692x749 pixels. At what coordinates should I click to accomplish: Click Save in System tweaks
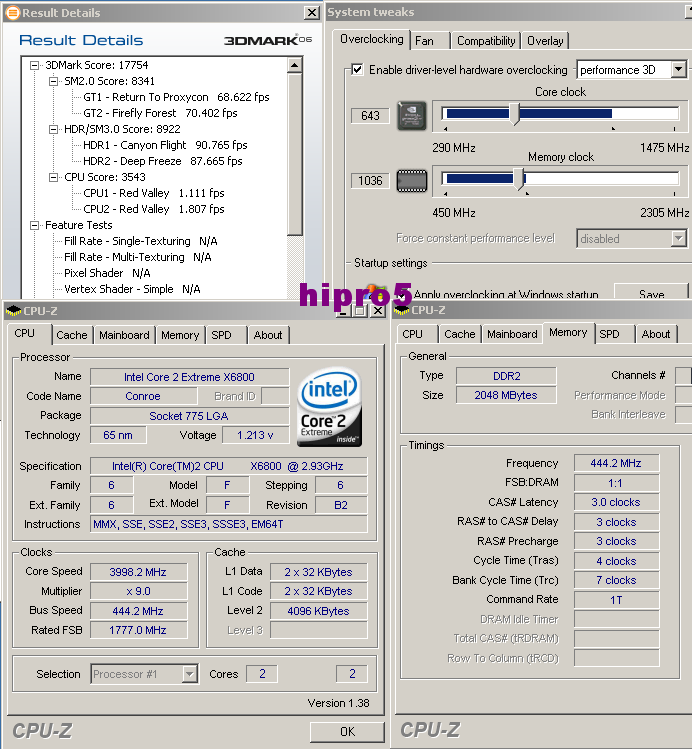pos(651,294)
